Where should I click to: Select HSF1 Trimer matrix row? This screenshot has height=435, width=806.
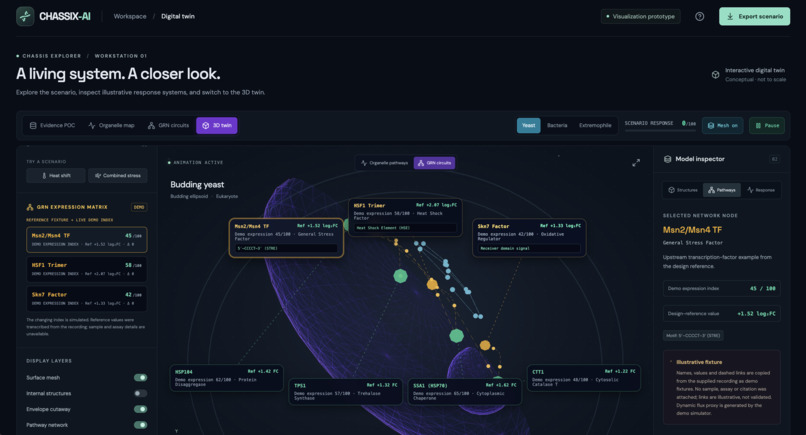(x=86, y=269)
